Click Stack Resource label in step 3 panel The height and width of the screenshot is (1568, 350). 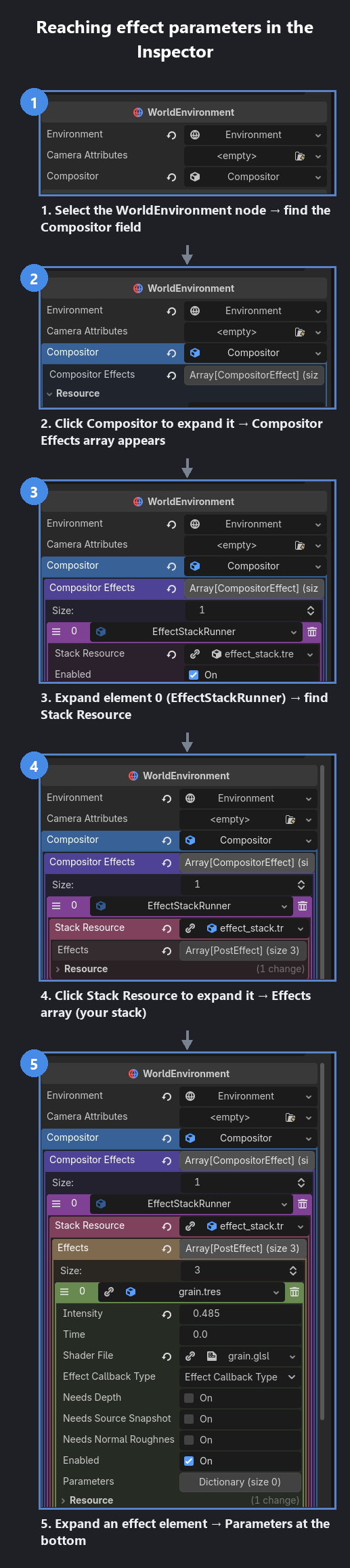(x=89, y=653)
